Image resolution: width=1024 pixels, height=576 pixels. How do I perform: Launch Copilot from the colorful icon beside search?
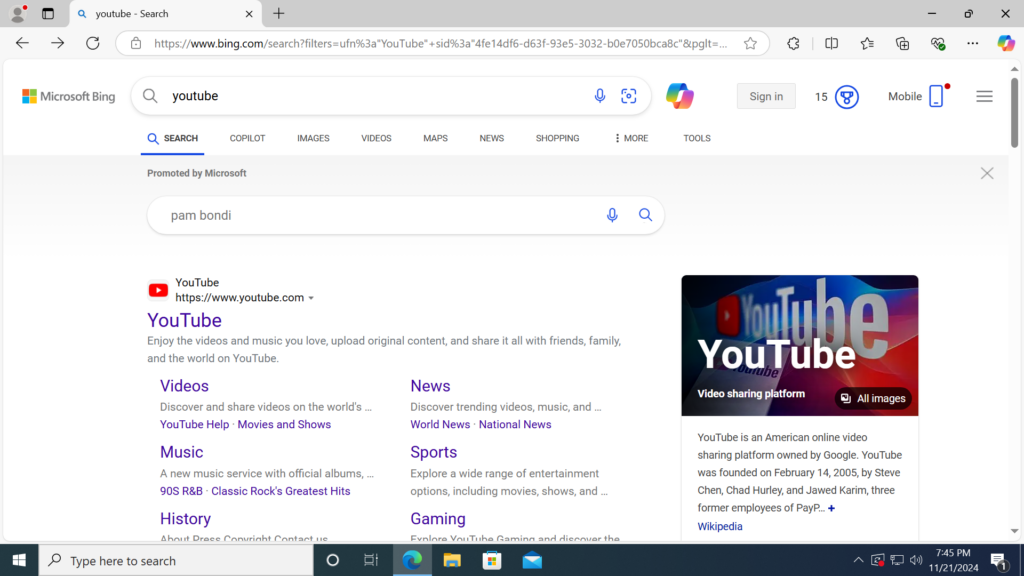680,96
